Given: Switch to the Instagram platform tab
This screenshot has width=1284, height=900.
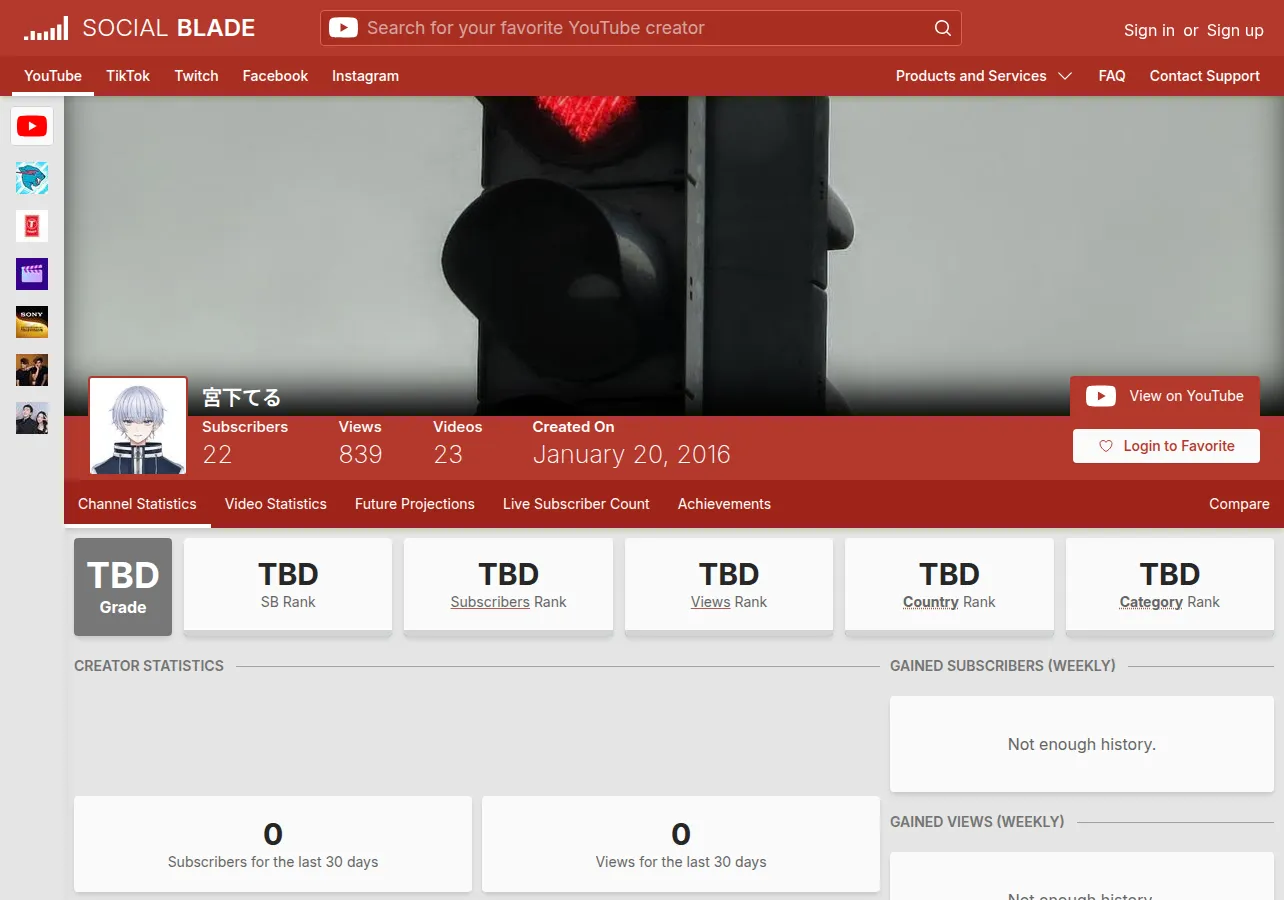Looking at the screenshot, I should pos(365,76).
